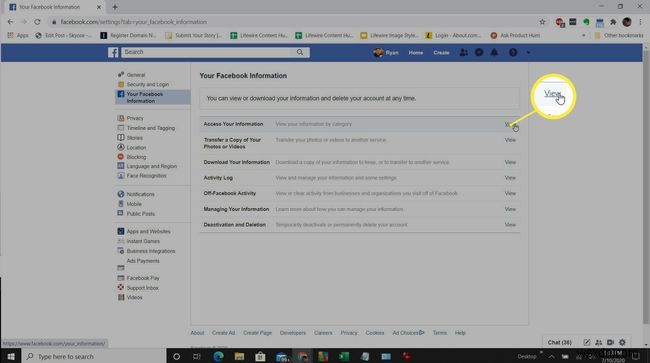The height and width of the screenshot is (363, 650).
Task: Open Security and Login settings
Action: [148, 85]
